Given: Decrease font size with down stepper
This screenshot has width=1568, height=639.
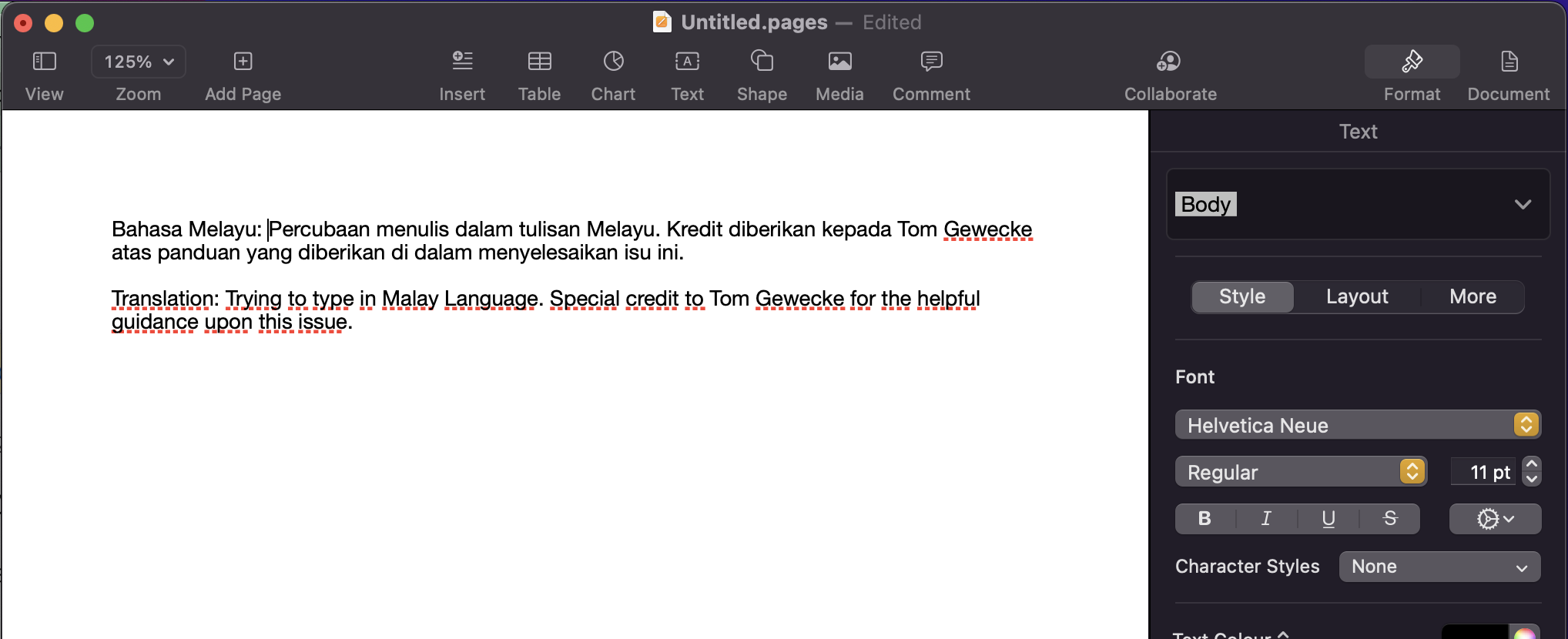Looking at the screenshot, I should tap(1532, 479).
